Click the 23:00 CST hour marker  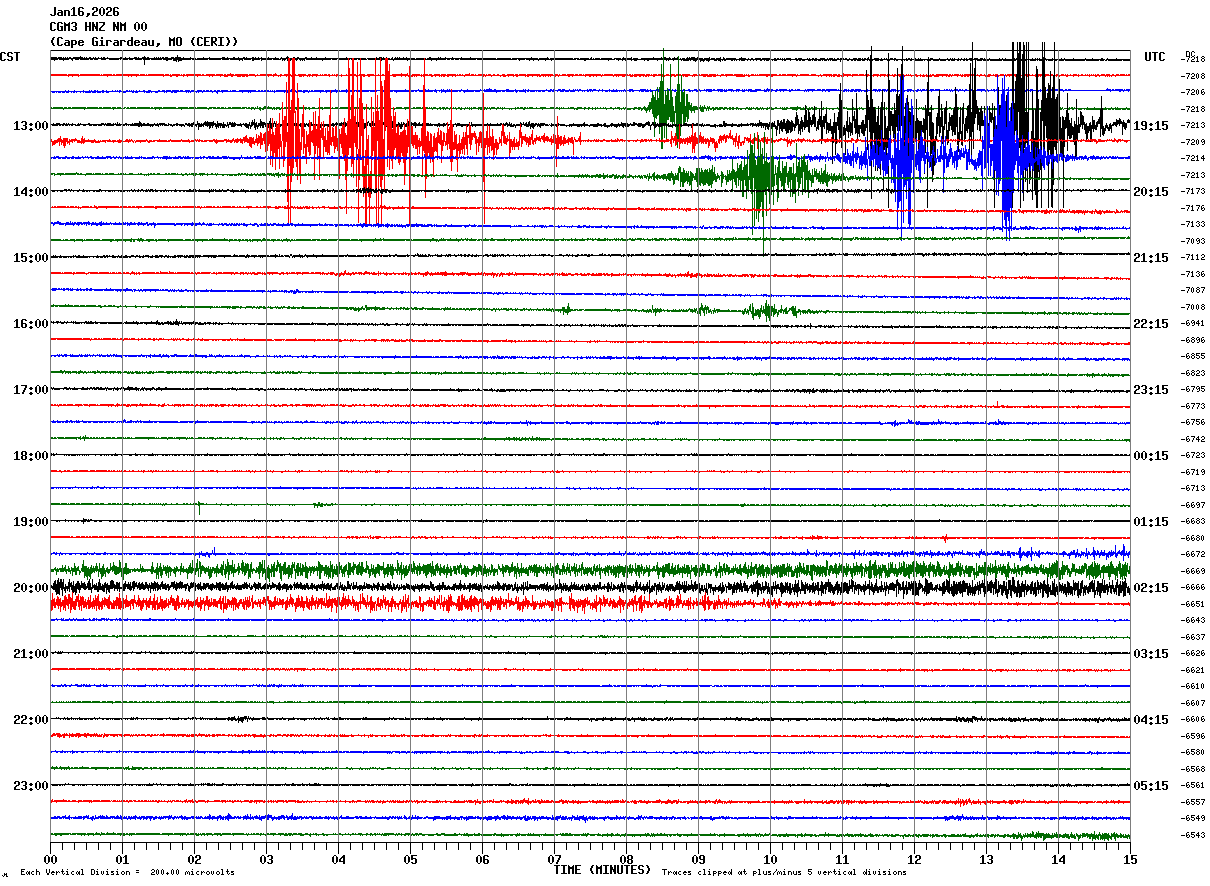(30, 786)
